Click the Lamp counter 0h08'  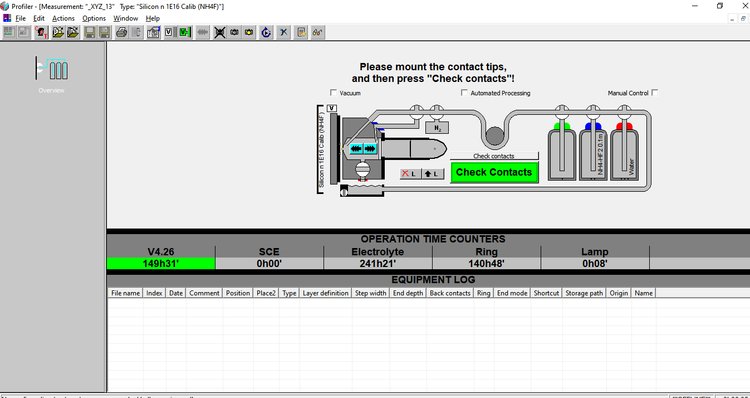pyautogui.click(x=595, y=263)
